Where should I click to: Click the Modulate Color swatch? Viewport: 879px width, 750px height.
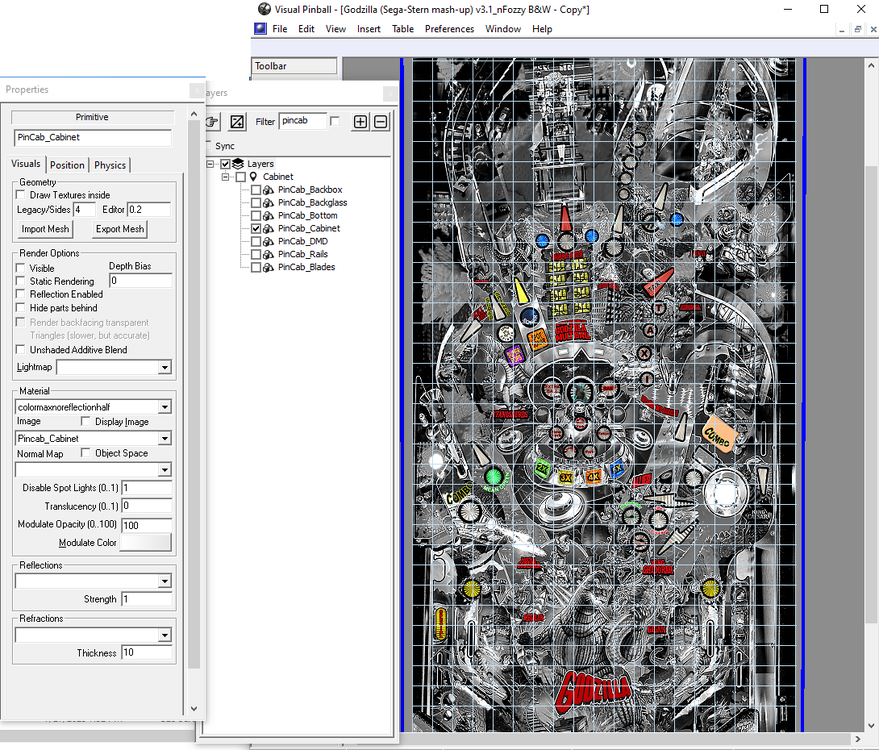(146, 542)
